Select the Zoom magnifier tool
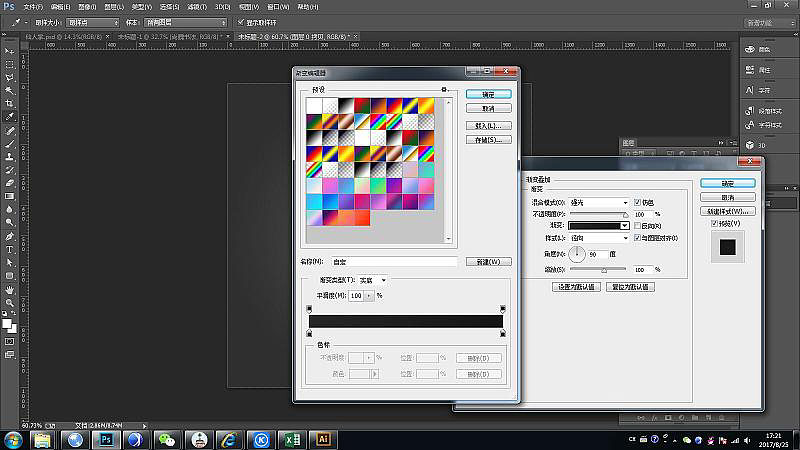Image resolution: width=800 pixels, height=450 pixels. [10, 304]
